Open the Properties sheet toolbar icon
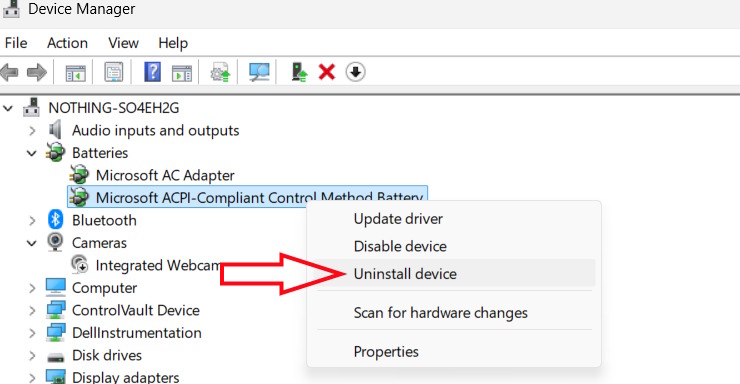Image resolution: width=740 pixels, height=384 pixels. tap(114, 73)
